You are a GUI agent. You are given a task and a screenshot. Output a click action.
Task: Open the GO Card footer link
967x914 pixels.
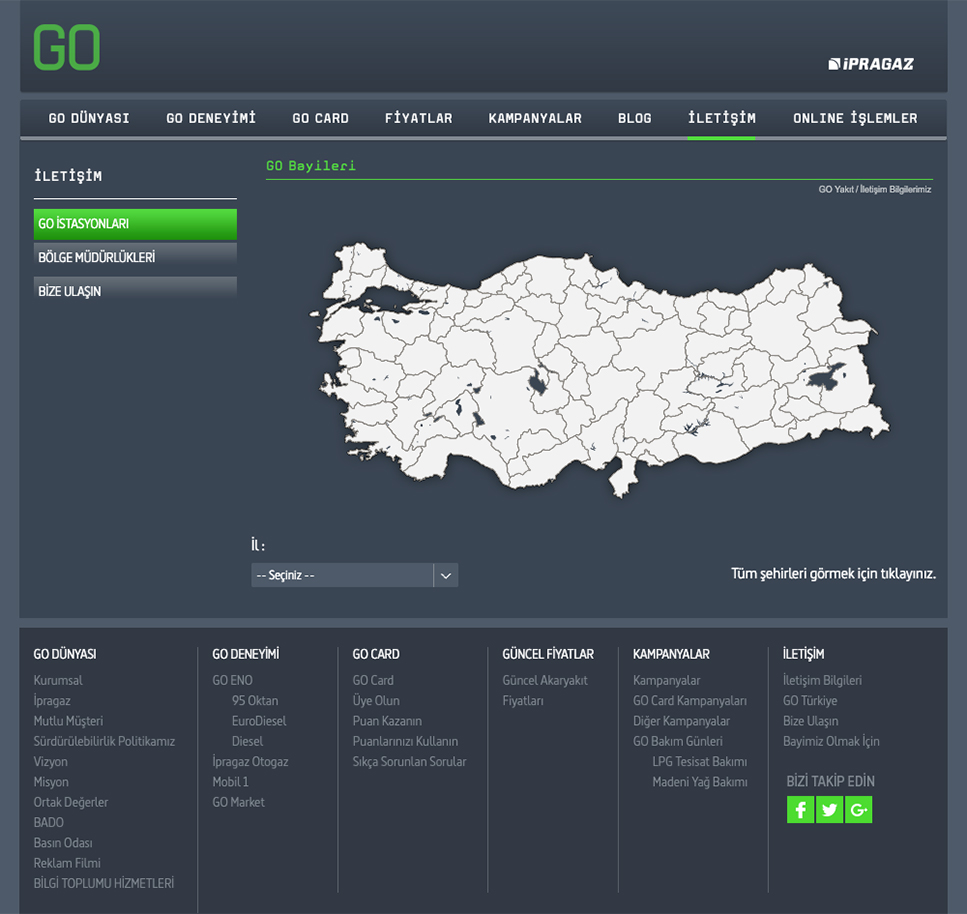373,680
